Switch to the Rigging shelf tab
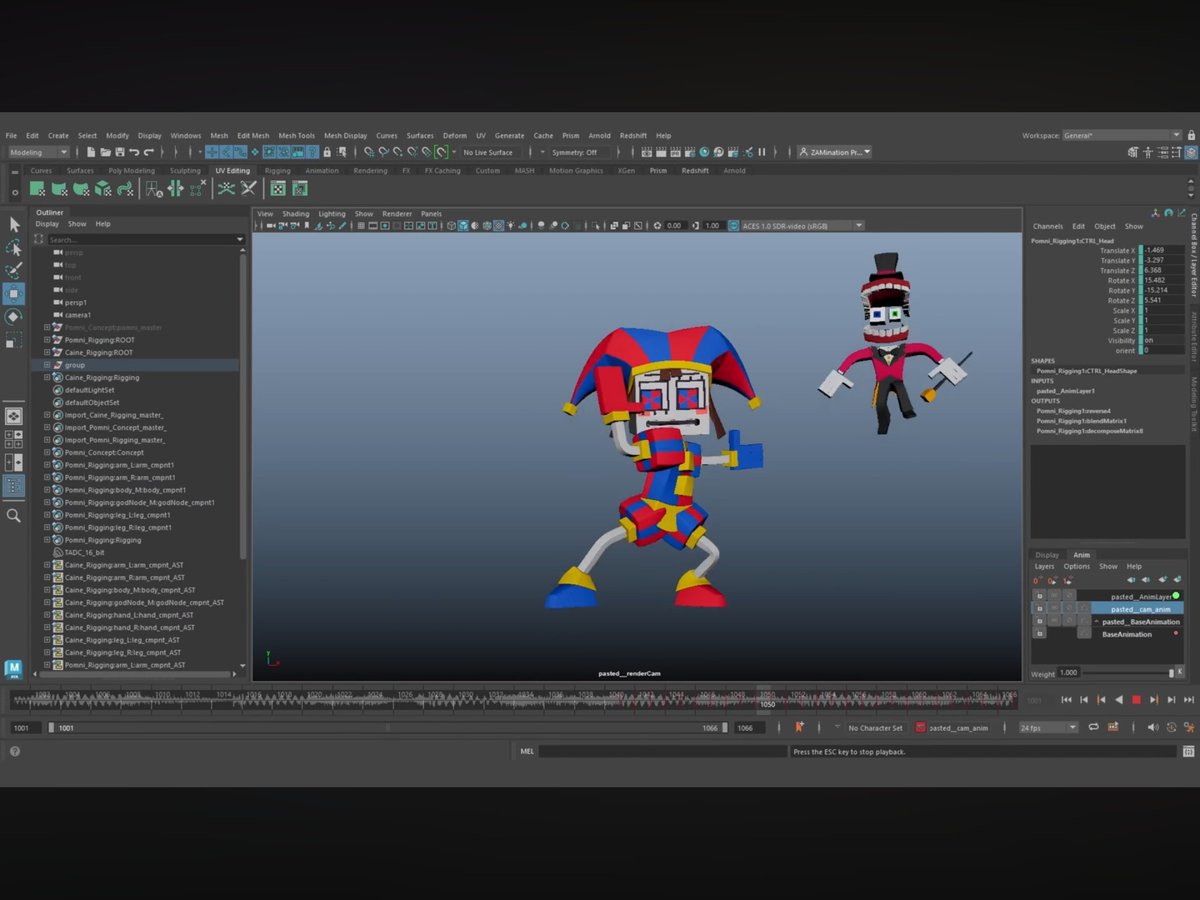The image size is (1200, 900). (277, 171)
